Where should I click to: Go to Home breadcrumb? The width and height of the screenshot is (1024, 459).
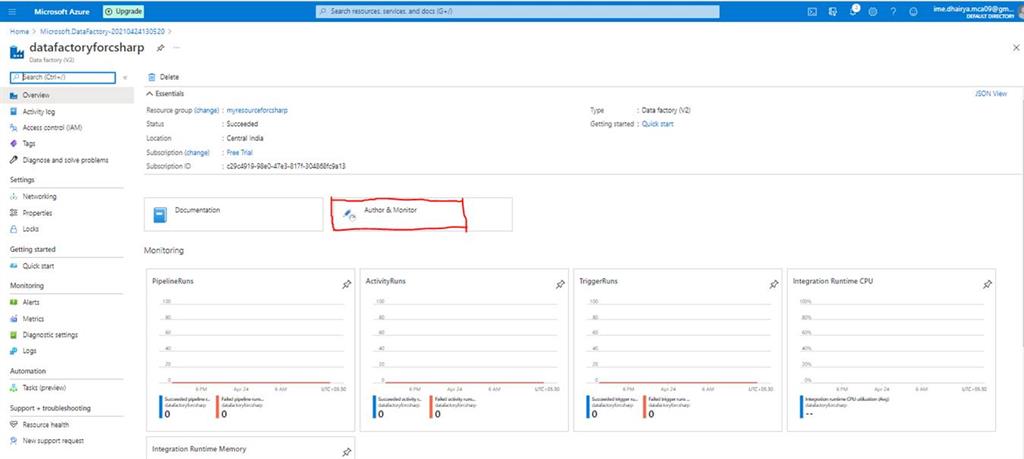click(19, 31)
